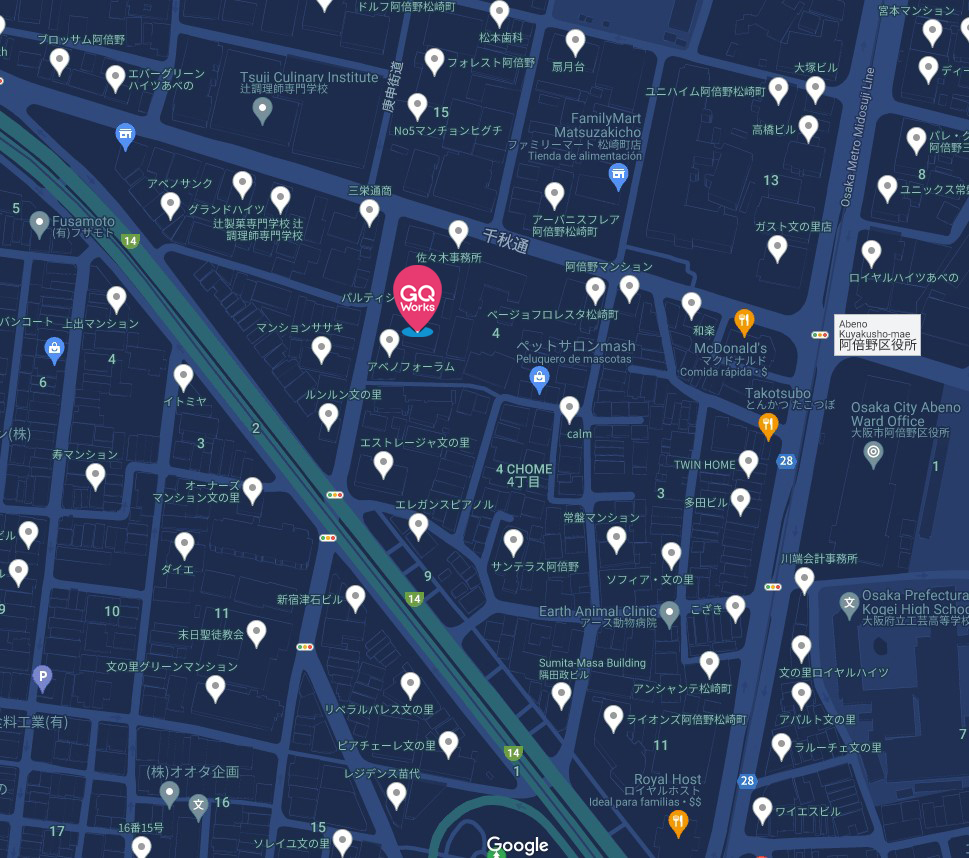The height and width of the screenshot is (858, 969).
Task: Click the No5マンチョンヒグチ pin
Action: (x=417, y=107)
